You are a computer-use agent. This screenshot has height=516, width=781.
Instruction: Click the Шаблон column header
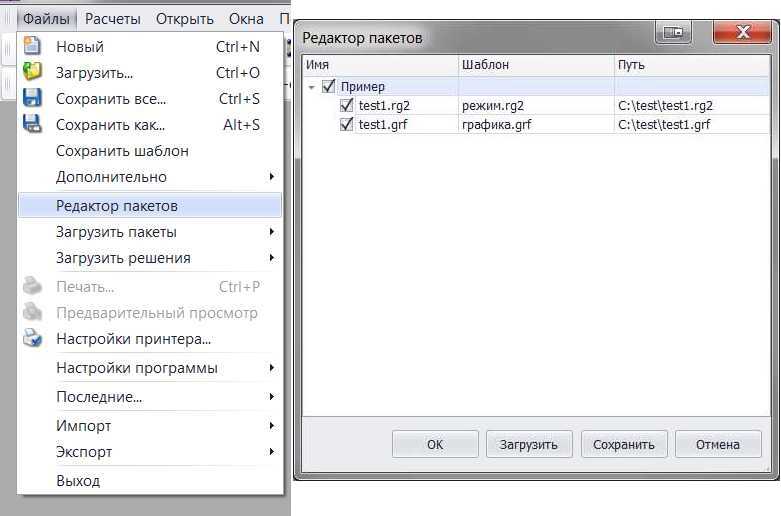tap(536, 65)
